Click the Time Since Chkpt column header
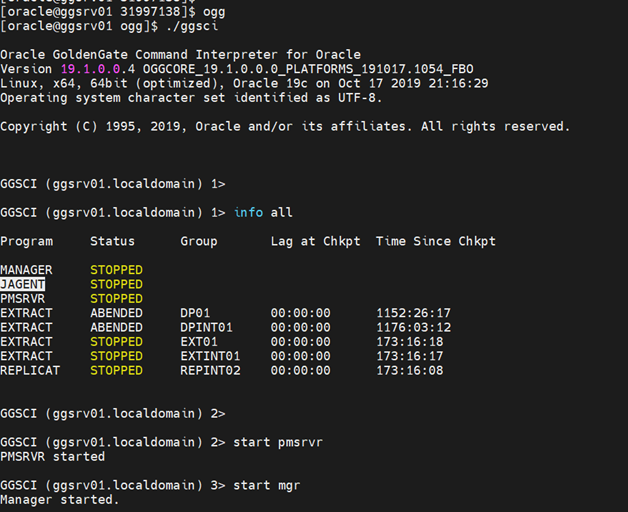Image resolution: width=628 pixels, height=512 pixels. coord(436,241)
